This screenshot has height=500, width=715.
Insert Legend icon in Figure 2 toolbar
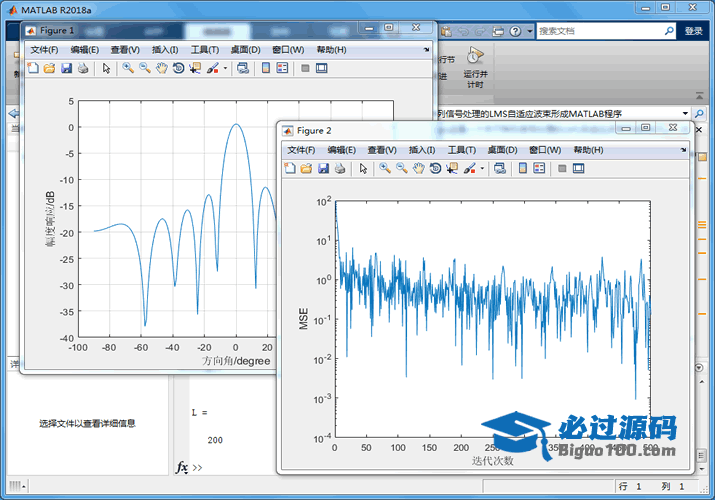pyautogui.click(x=539, y=169)
